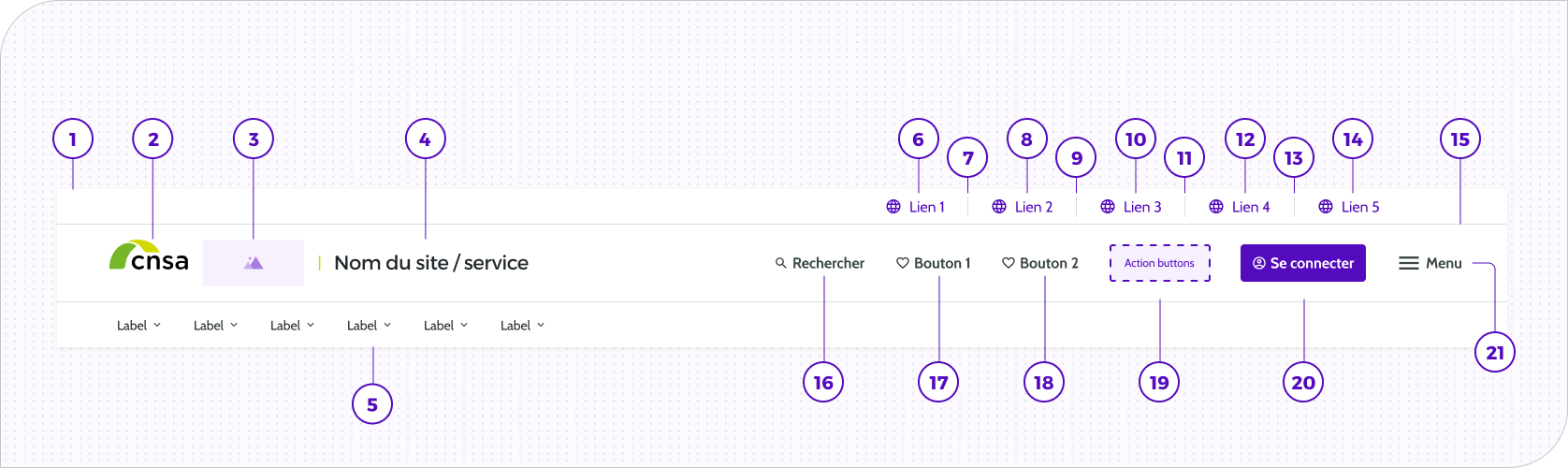The width and height of the screenshot is (1568, 468).
Task: Click the globe icon beside Lien 5
Action: click(x=1326, y=207)
